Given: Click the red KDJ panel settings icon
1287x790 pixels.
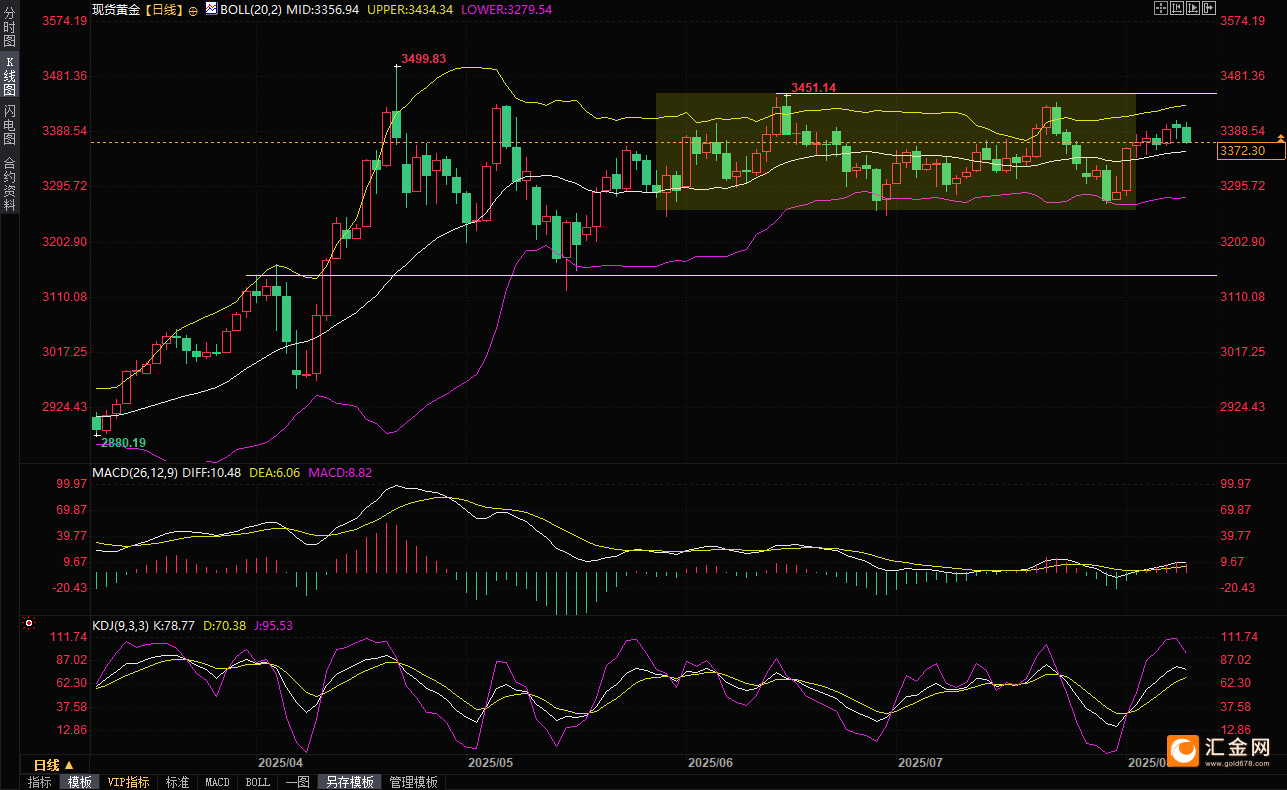Looking at the screenshot, I should pos(28,623).
